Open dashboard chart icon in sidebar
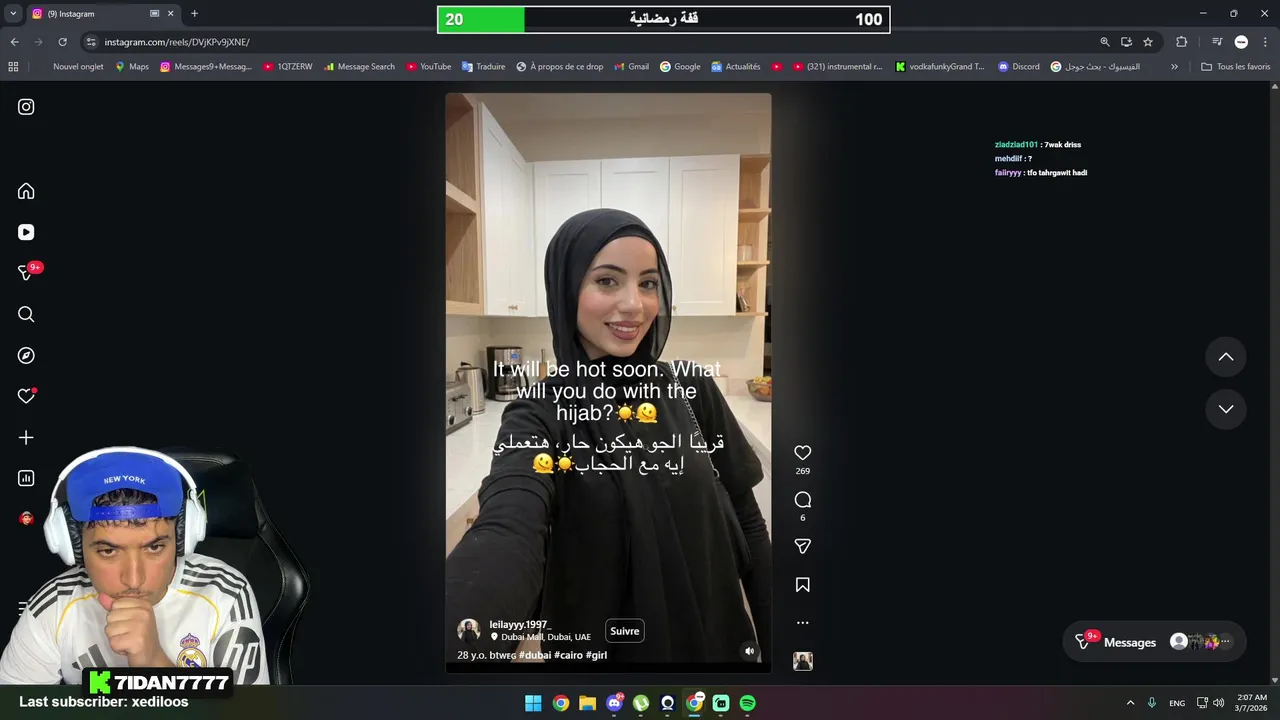The image size is (1280, 720). pyautogui.click(x=26, y=478)
